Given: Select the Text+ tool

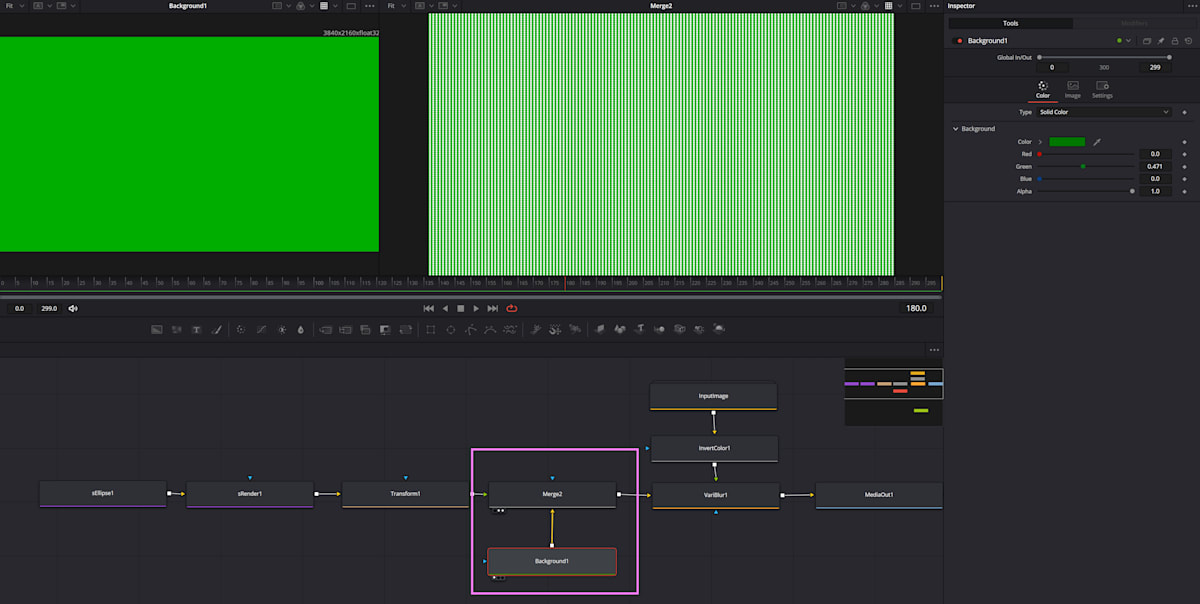Looking at the screenshot, I should coord(197,329).
